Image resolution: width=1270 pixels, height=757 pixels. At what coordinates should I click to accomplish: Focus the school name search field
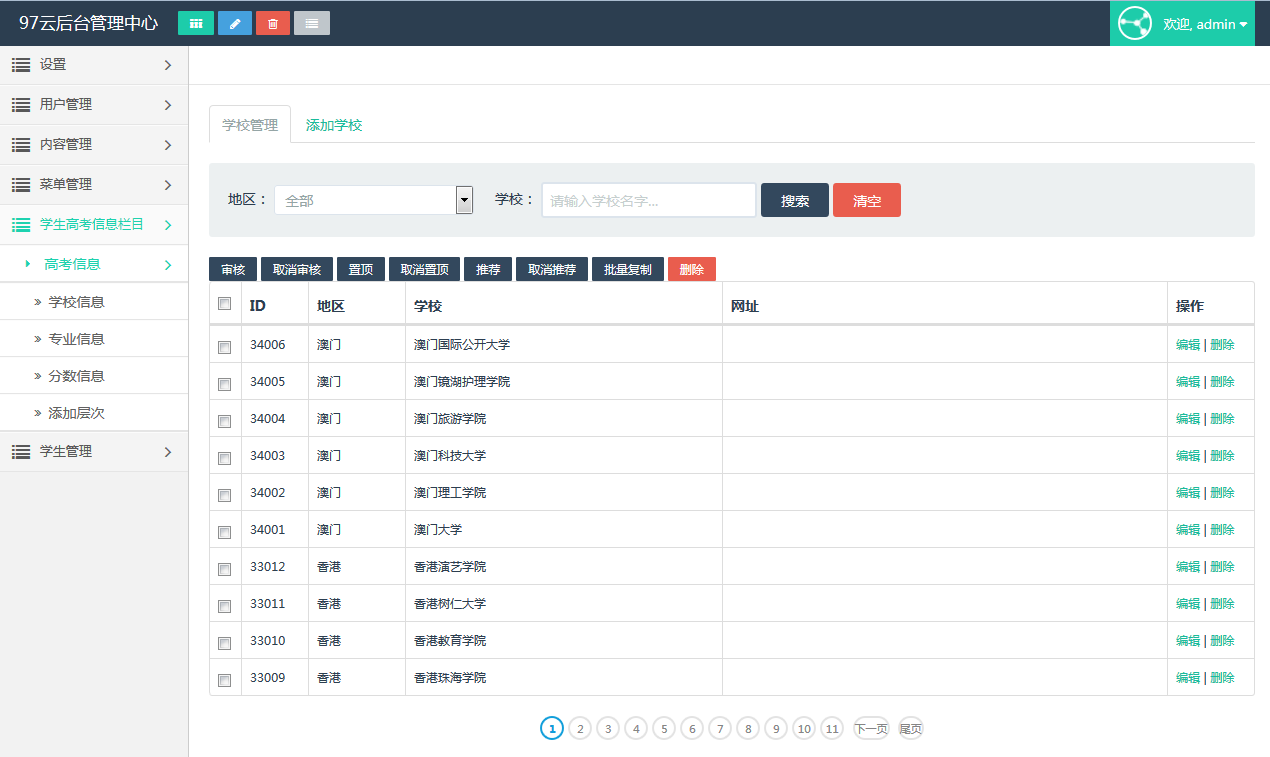pos(649,200)
